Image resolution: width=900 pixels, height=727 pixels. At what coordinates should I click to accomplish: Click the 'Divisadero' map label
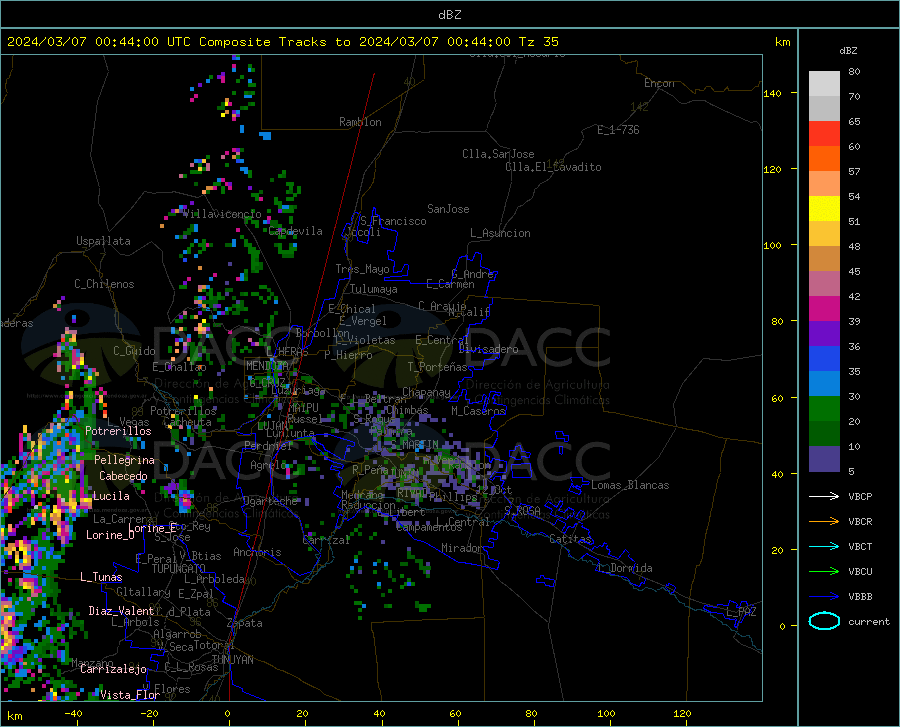tap(488, 349)
